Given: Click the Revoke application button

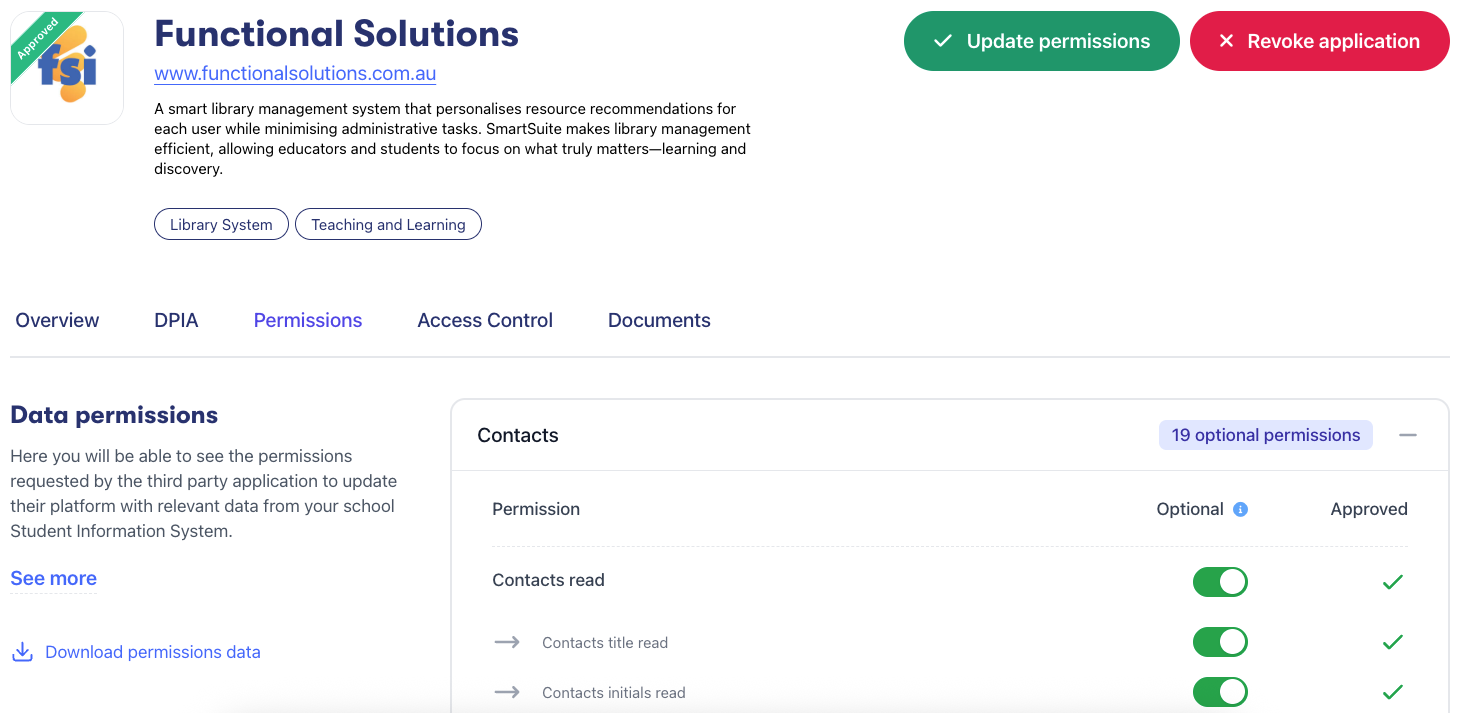Looking at the screenshot, I should coord(1319,41).
